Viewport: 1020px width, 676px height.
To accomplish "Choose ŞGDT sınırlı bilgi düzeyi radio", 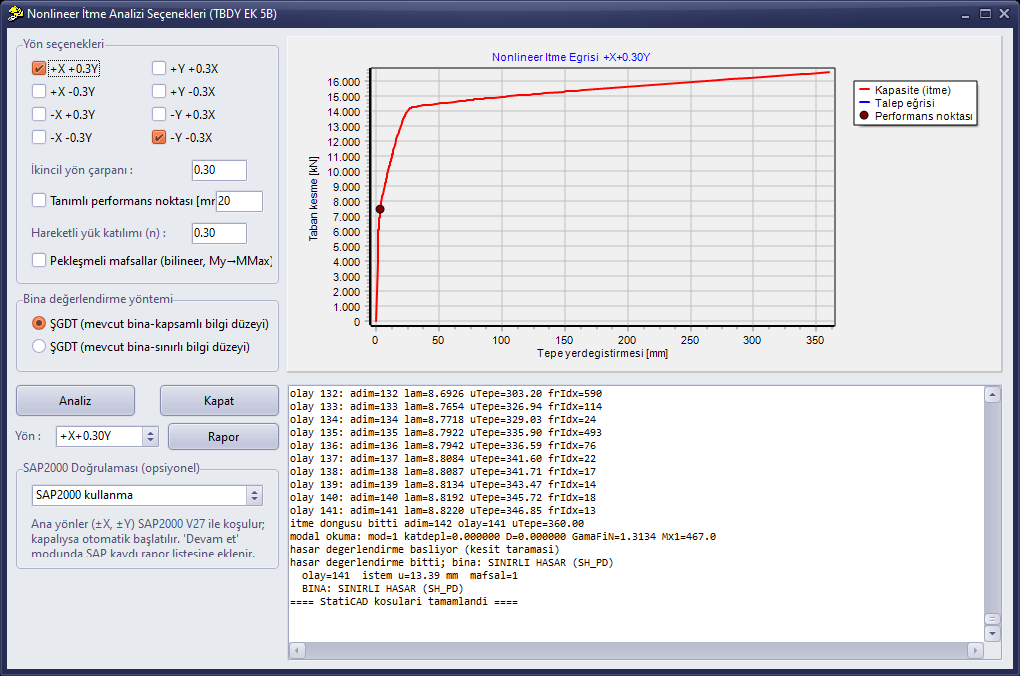I will pyautogui.click(x=39, y=346).
